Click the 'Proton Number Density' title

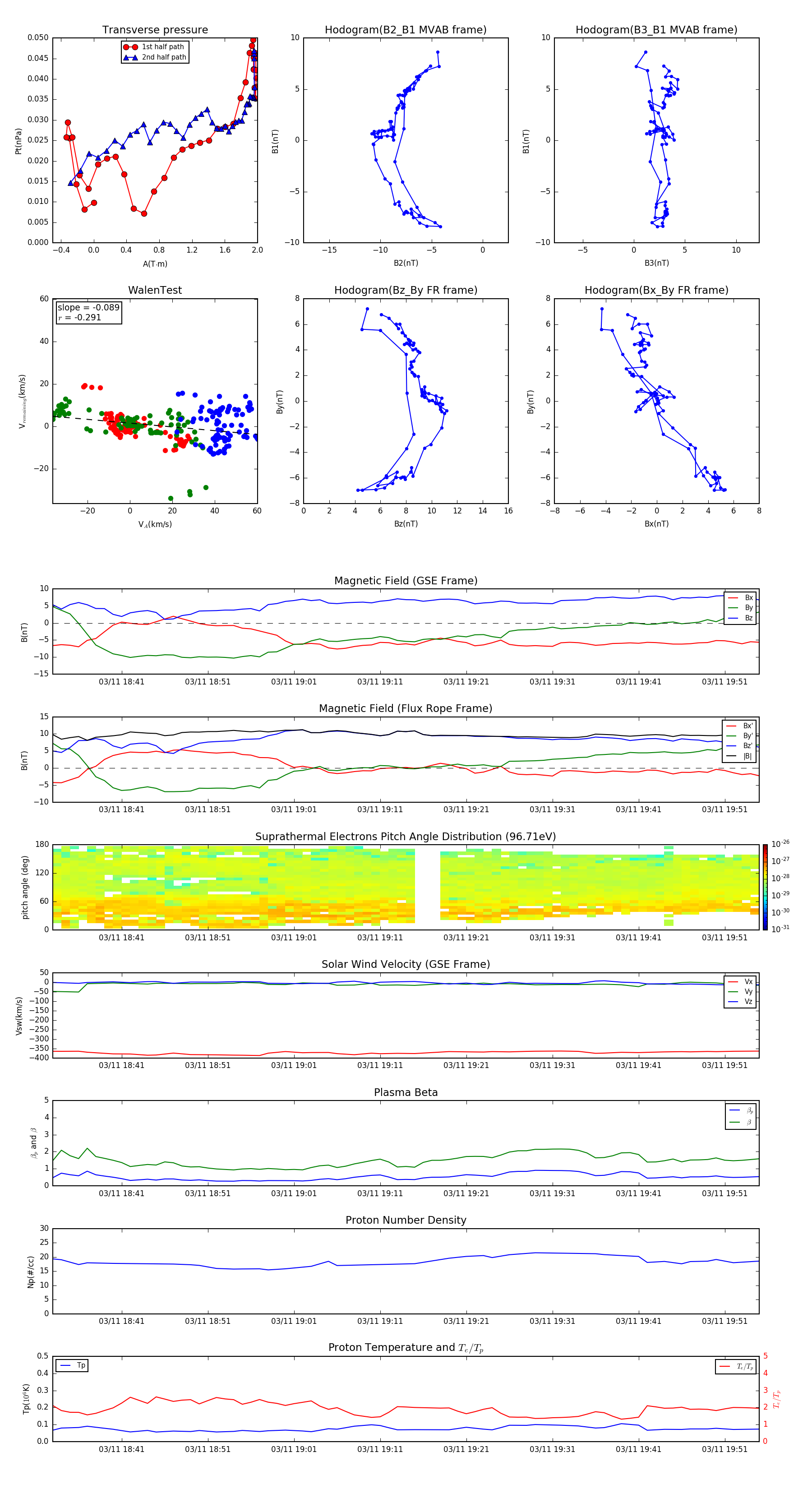point(406,1220)
